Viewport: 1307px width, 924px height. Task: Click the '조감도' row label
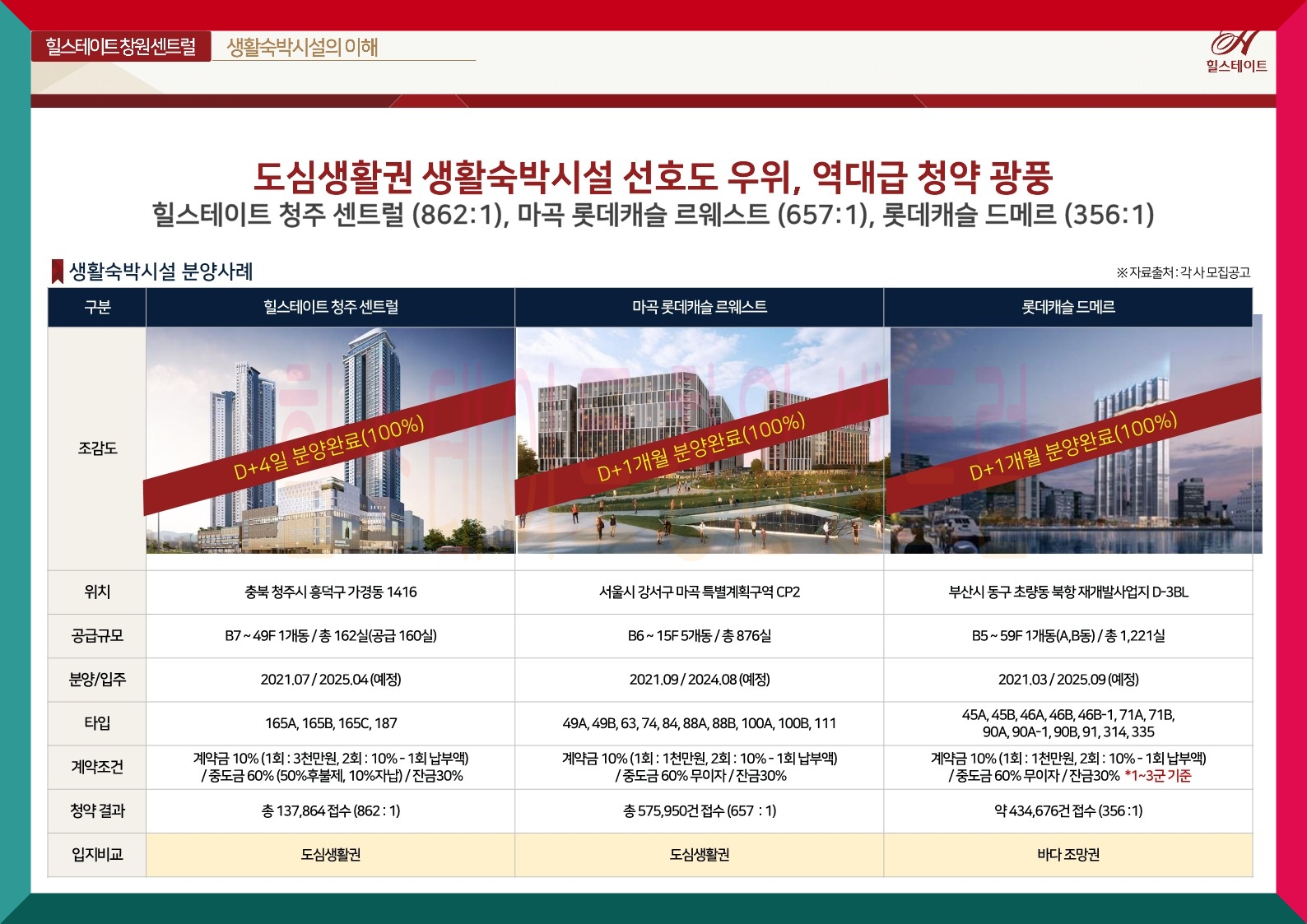pyautogui.click(x=97, y=448)
